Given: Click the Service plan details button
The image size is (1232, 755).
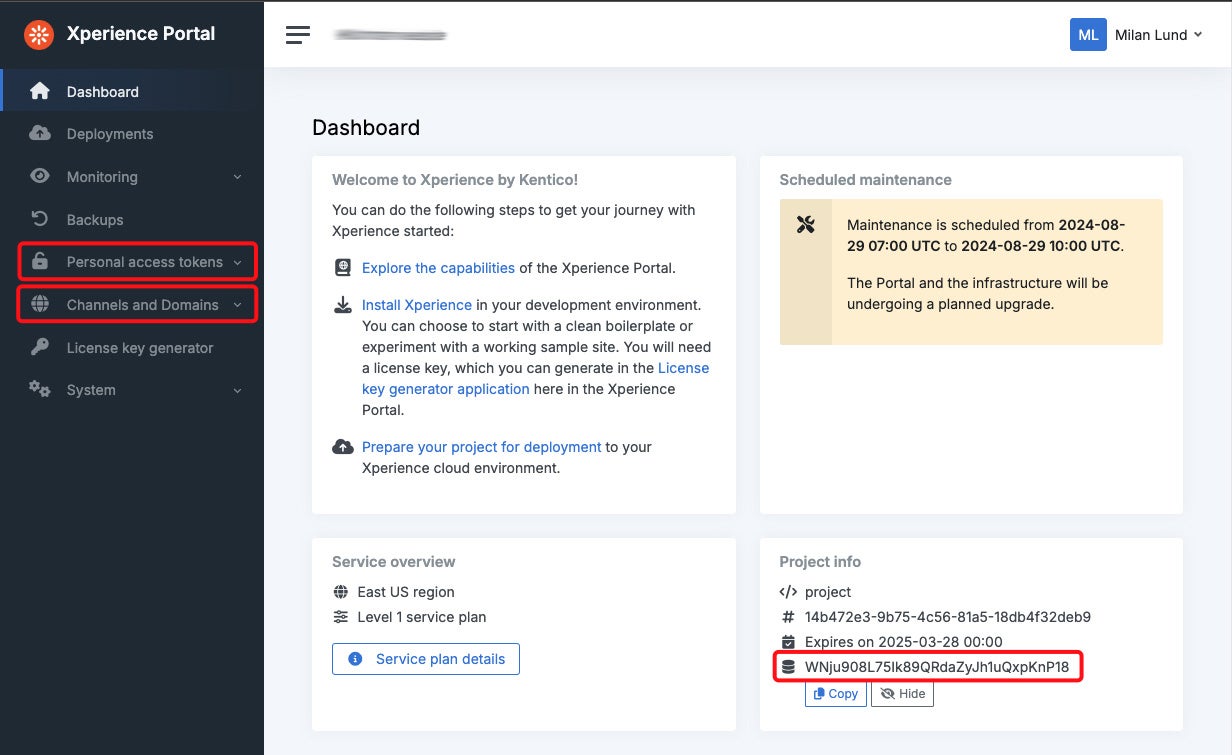Looking at the screenshot, I should [x=426, y=659].
